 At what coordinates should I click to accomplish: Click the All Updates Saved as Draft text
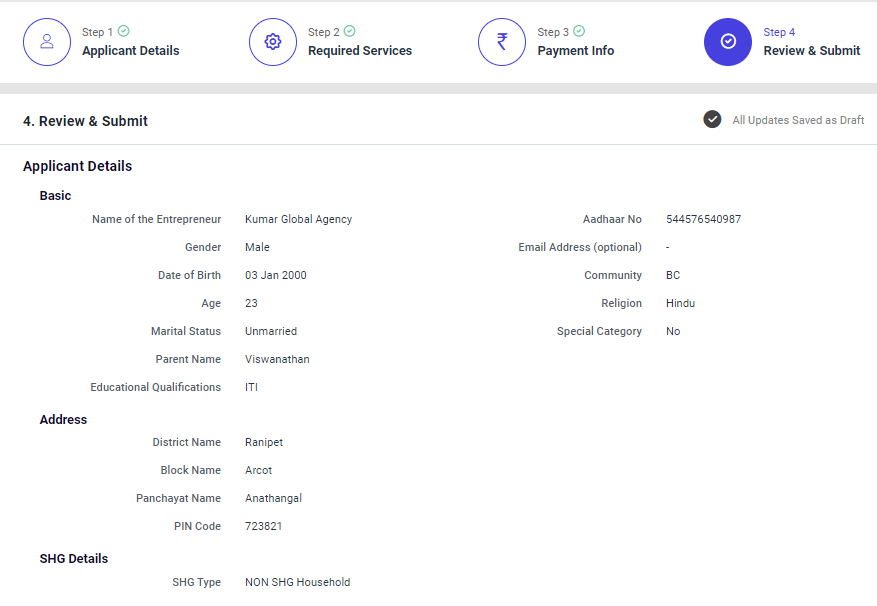tap(798, 121)
